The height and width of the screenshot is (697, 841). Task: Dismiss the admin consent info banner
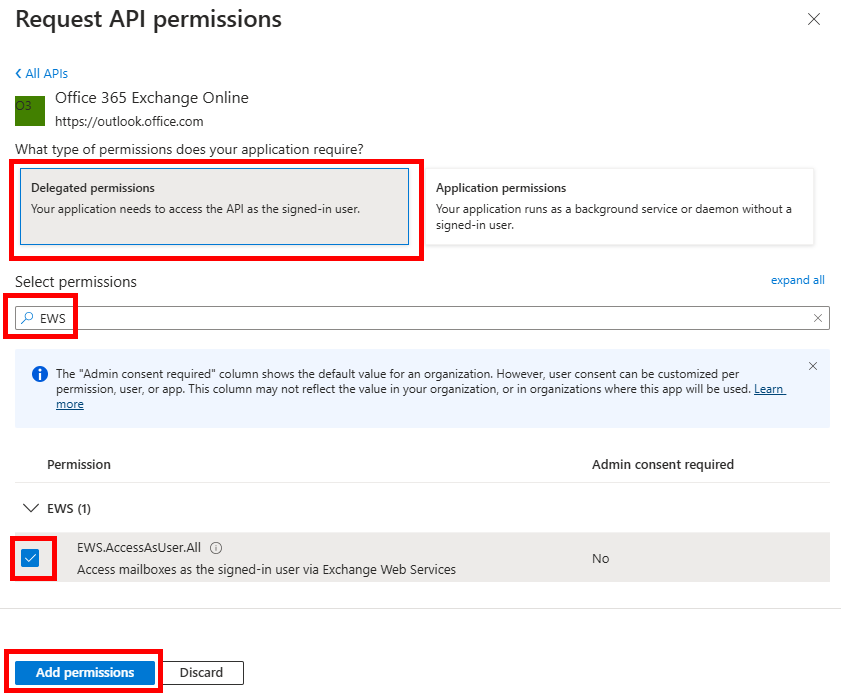point(813,366)
